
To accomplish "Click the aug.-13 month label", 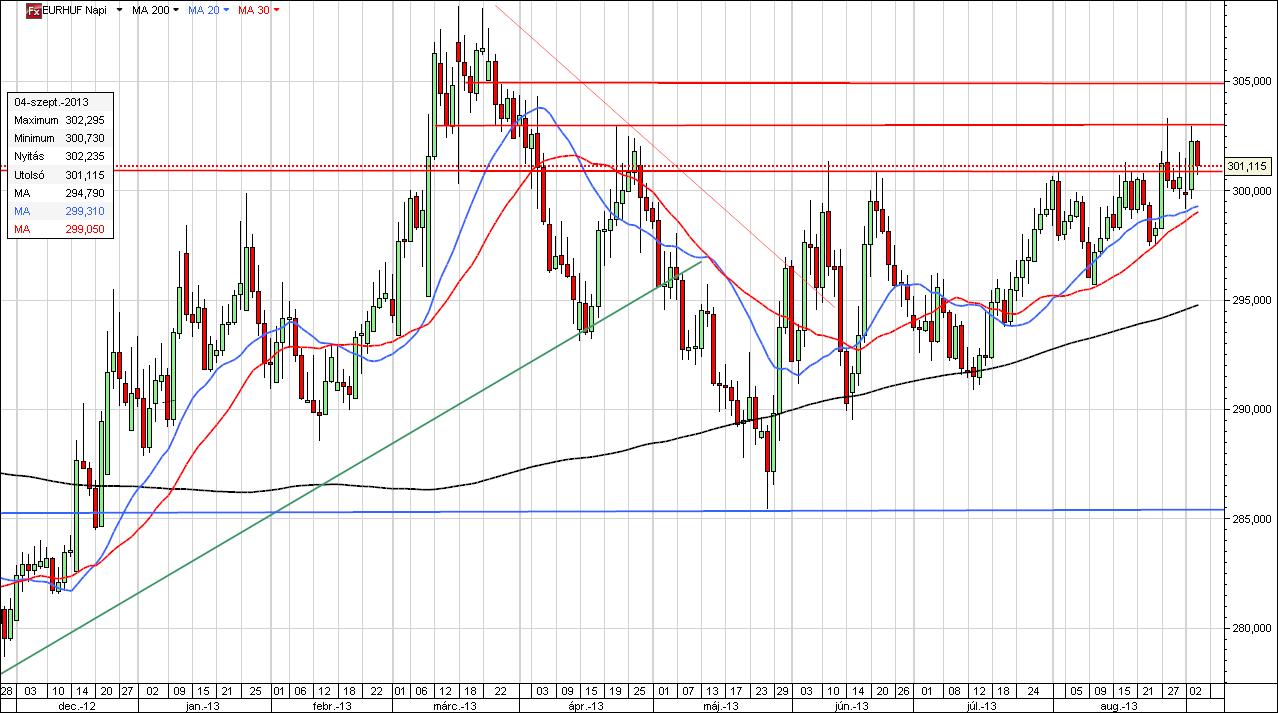I will [1120, 706].
